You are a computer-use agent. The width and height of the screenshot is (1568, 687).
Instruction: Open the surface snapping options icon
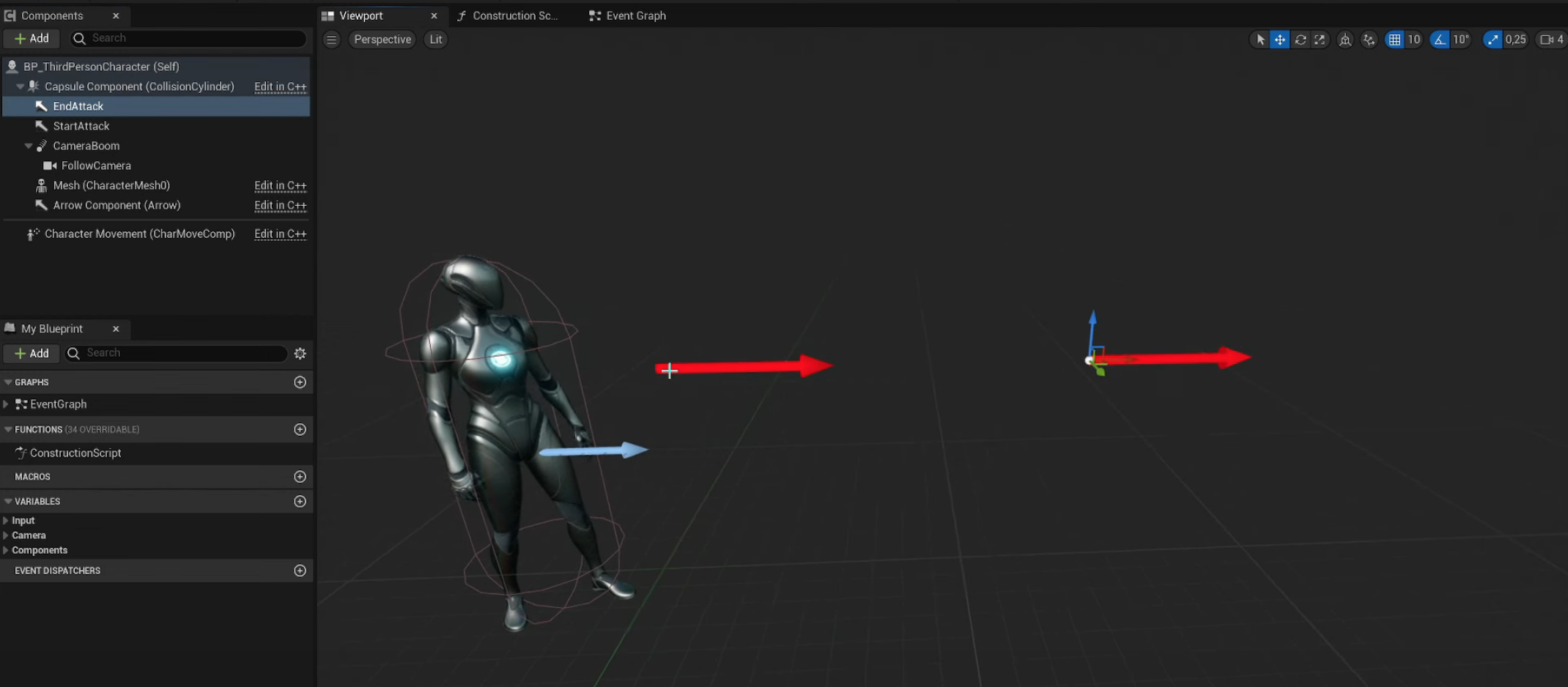coord(1369,40)
